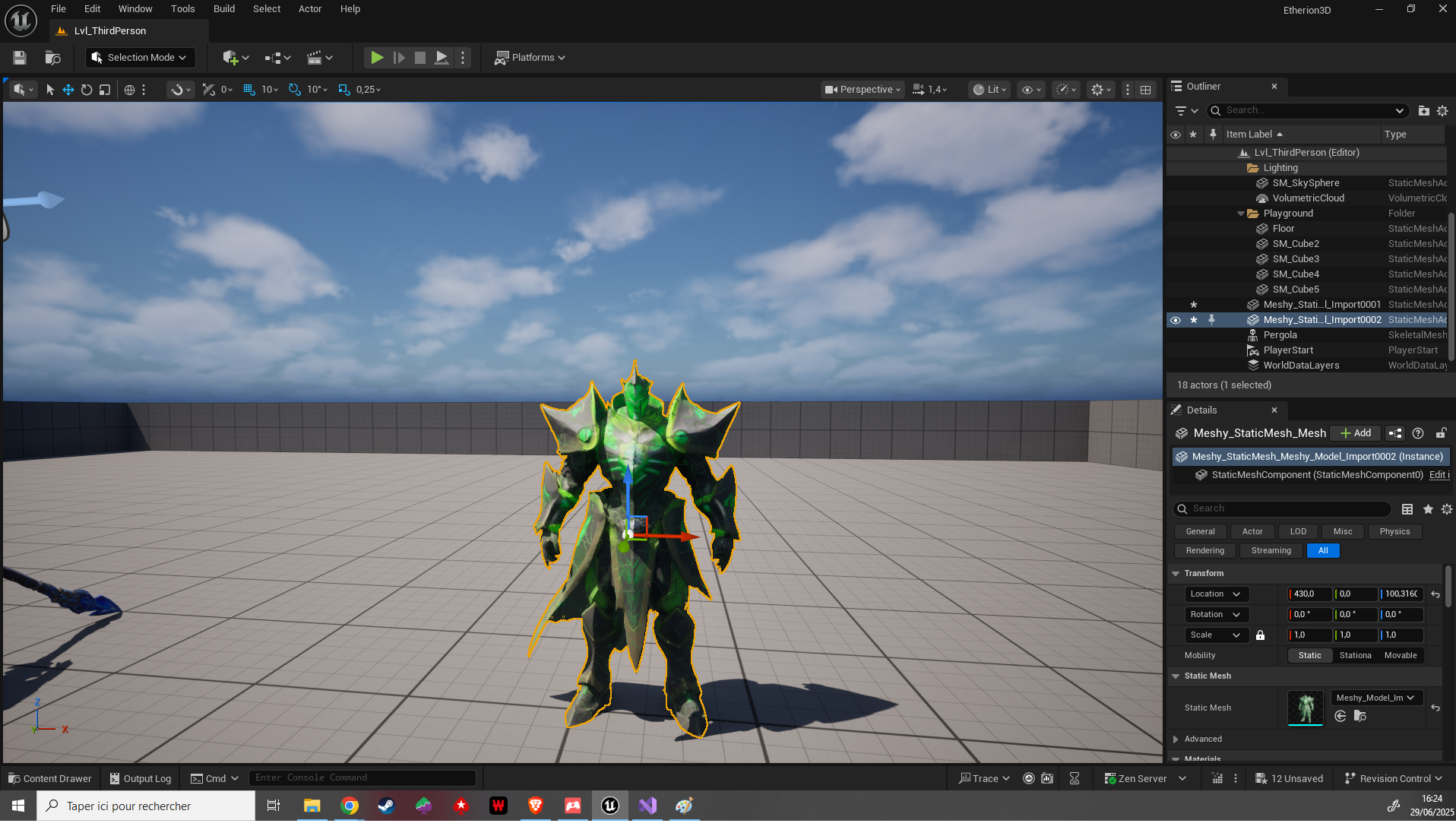Start Play in Editor with green arrow

pyautogui.click(x=376, y=58)
